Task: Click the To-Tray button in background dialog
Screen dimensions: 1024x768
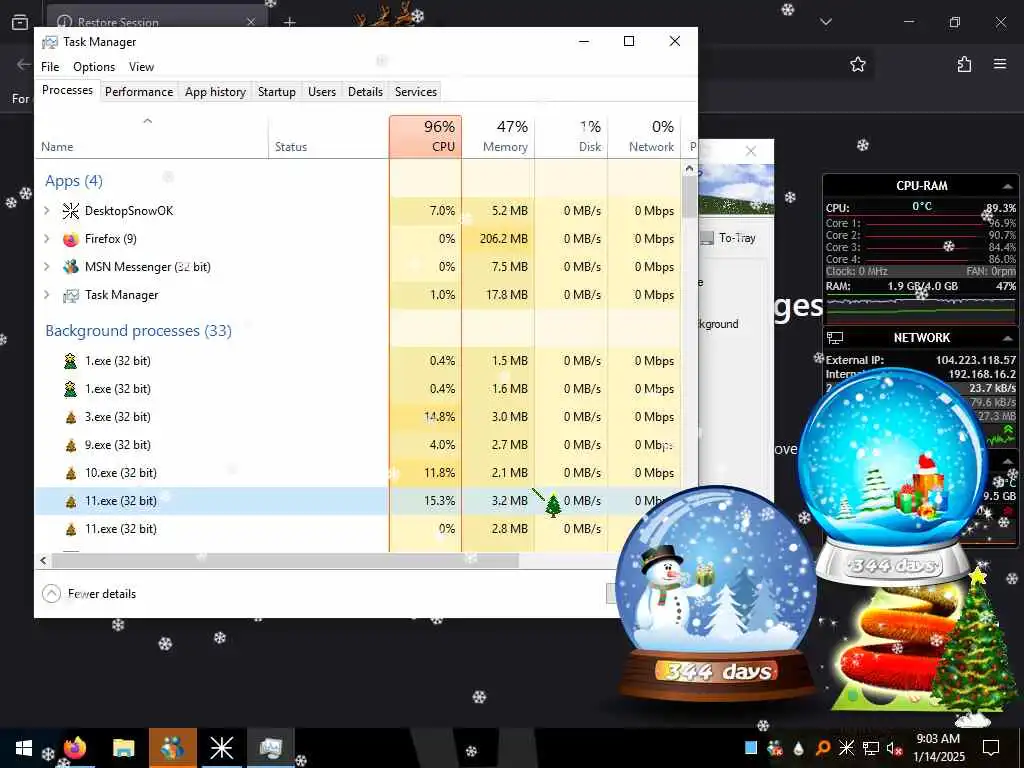Action: 730,238
